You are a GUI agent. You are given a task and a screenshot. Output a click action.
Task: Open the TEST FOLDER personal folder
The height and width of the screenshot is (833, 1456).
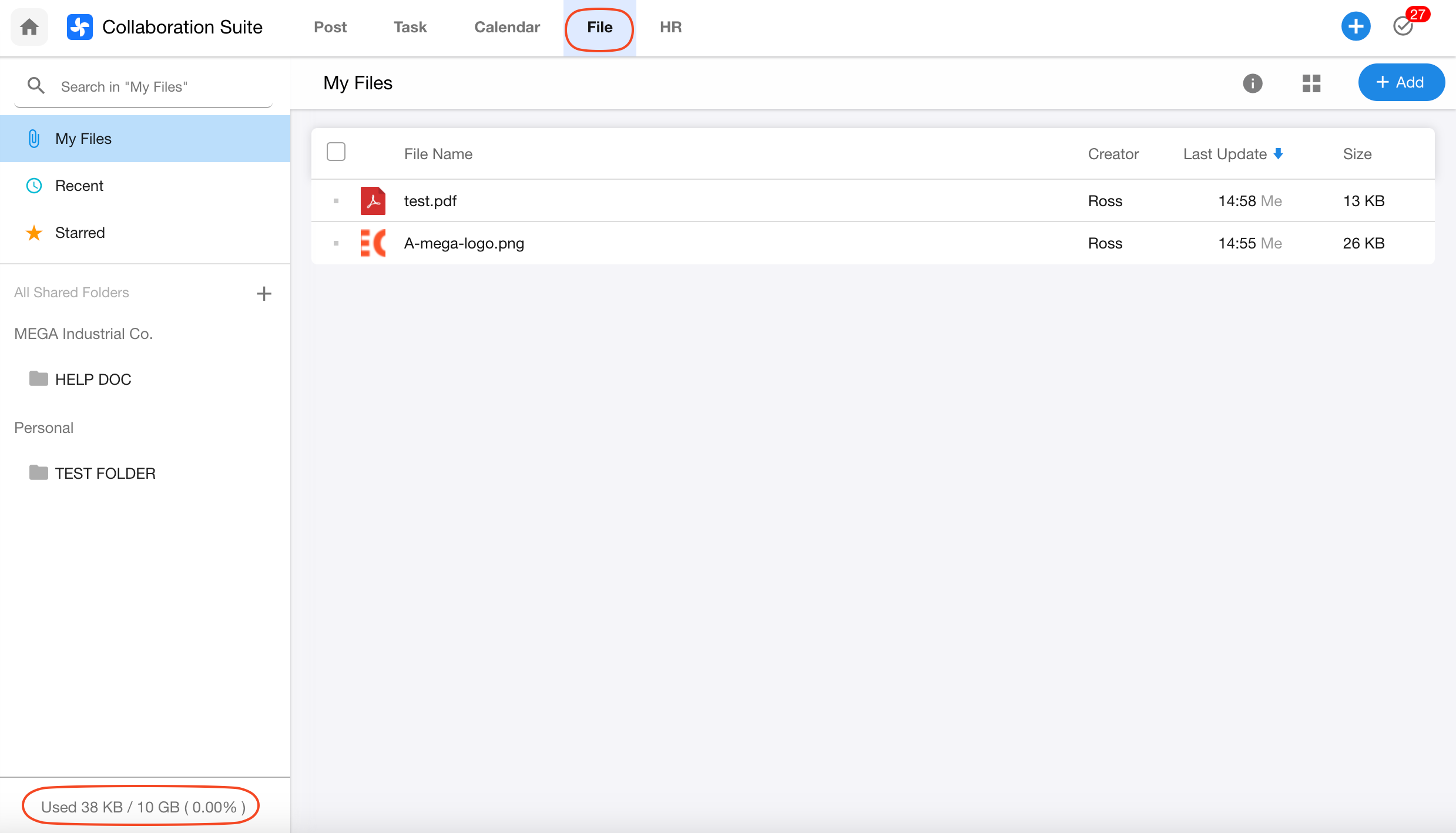[105, 473]
